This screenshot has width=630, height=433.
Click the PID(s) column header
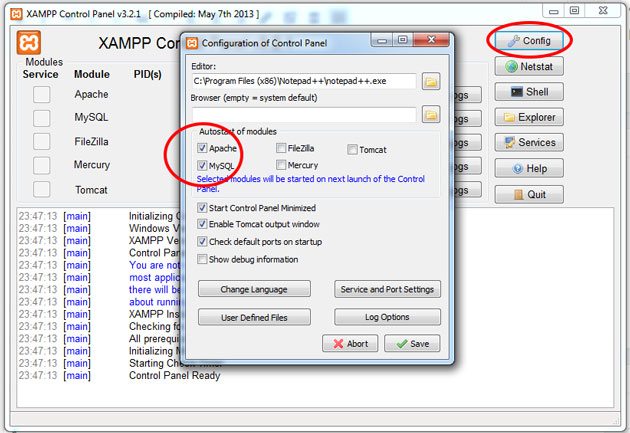(x=147, y=74)
